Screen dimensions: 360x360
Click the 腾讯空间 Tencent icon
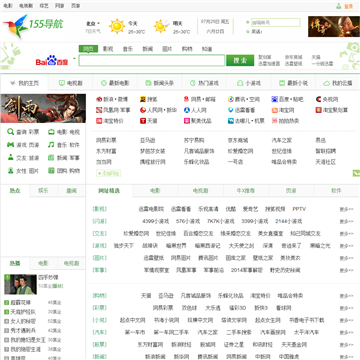[x=231, y=99]
